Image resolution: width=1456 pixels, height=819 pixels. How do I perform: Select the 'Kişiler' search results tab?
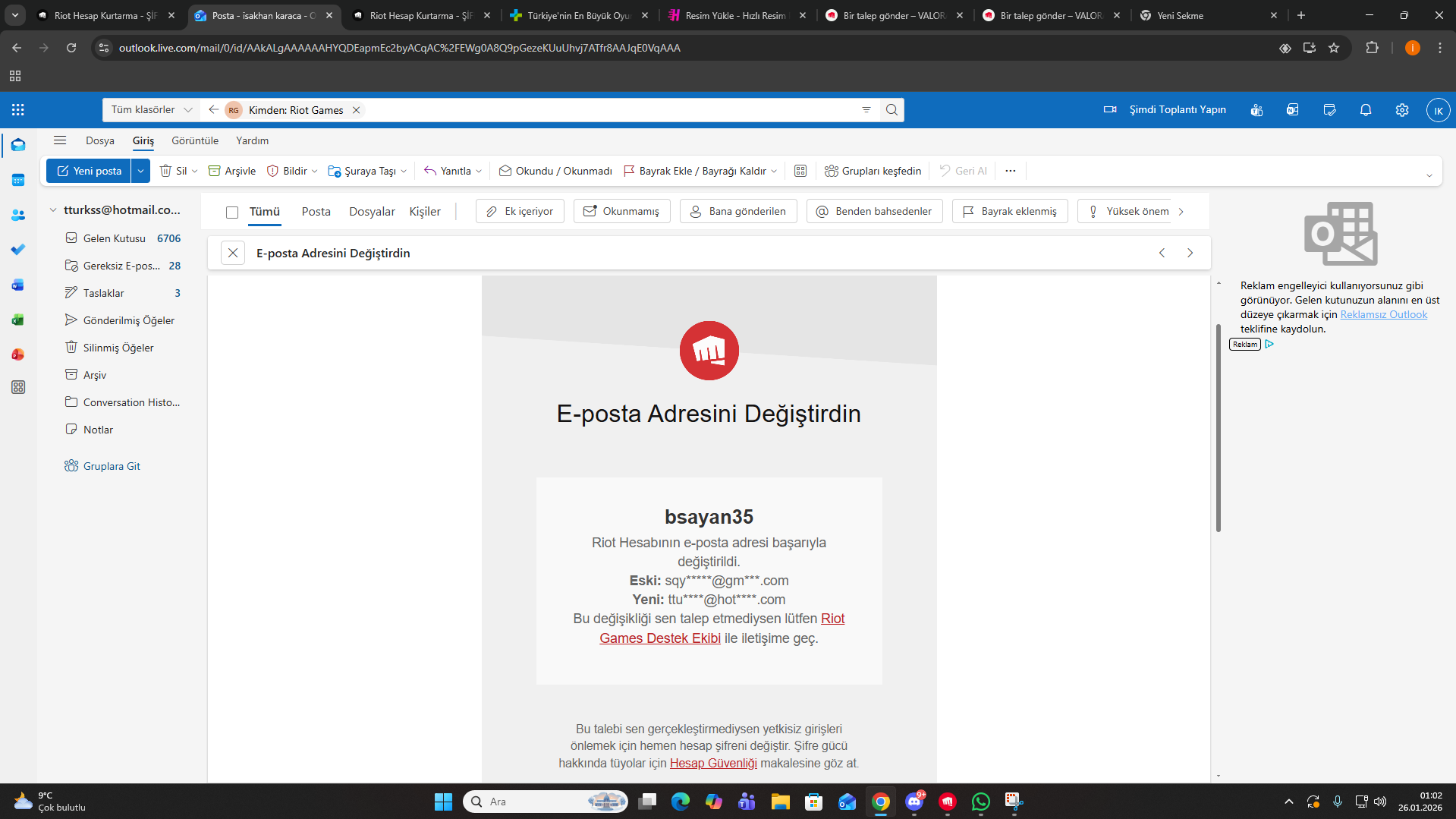[425, 212]
